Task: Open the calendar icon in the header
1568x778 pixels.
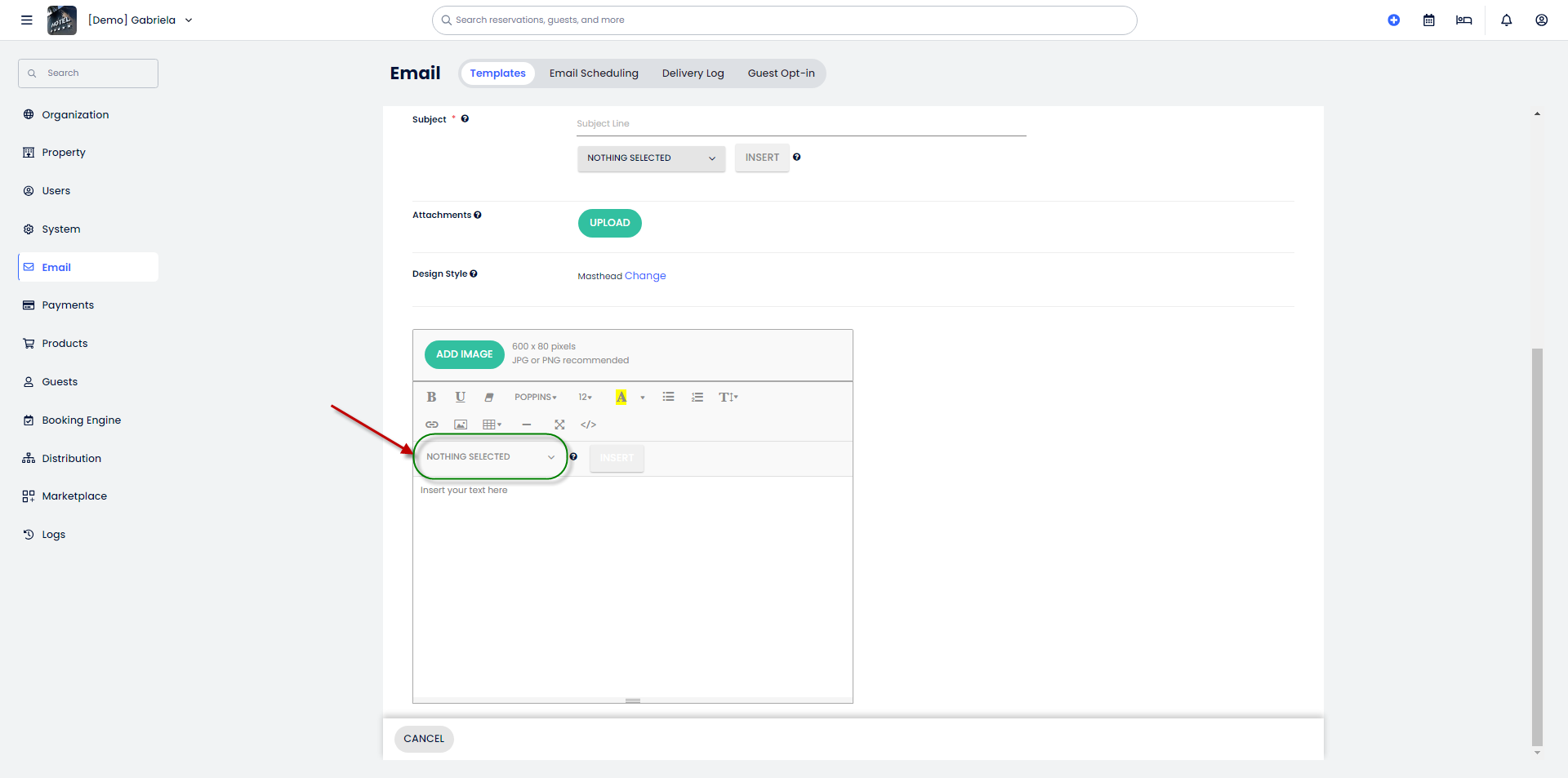Action: pos(1428,20)
